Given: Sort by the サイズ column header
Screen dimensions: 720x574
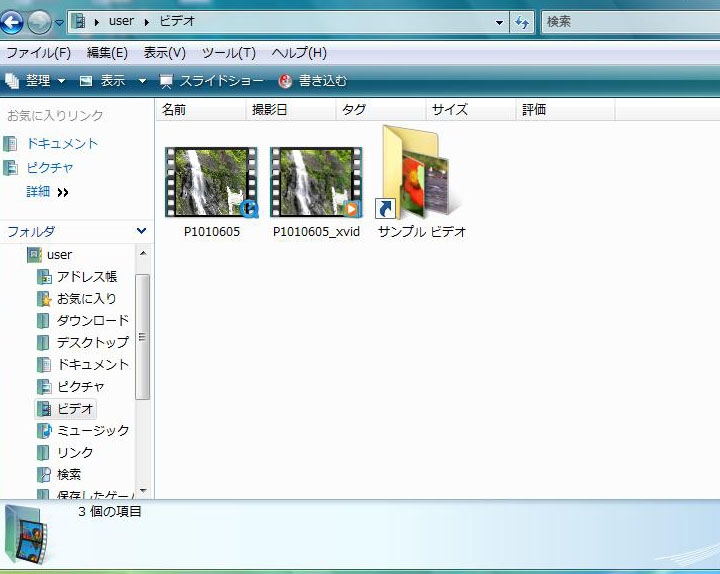Looking at the screenshot, I should coord(471,110).
